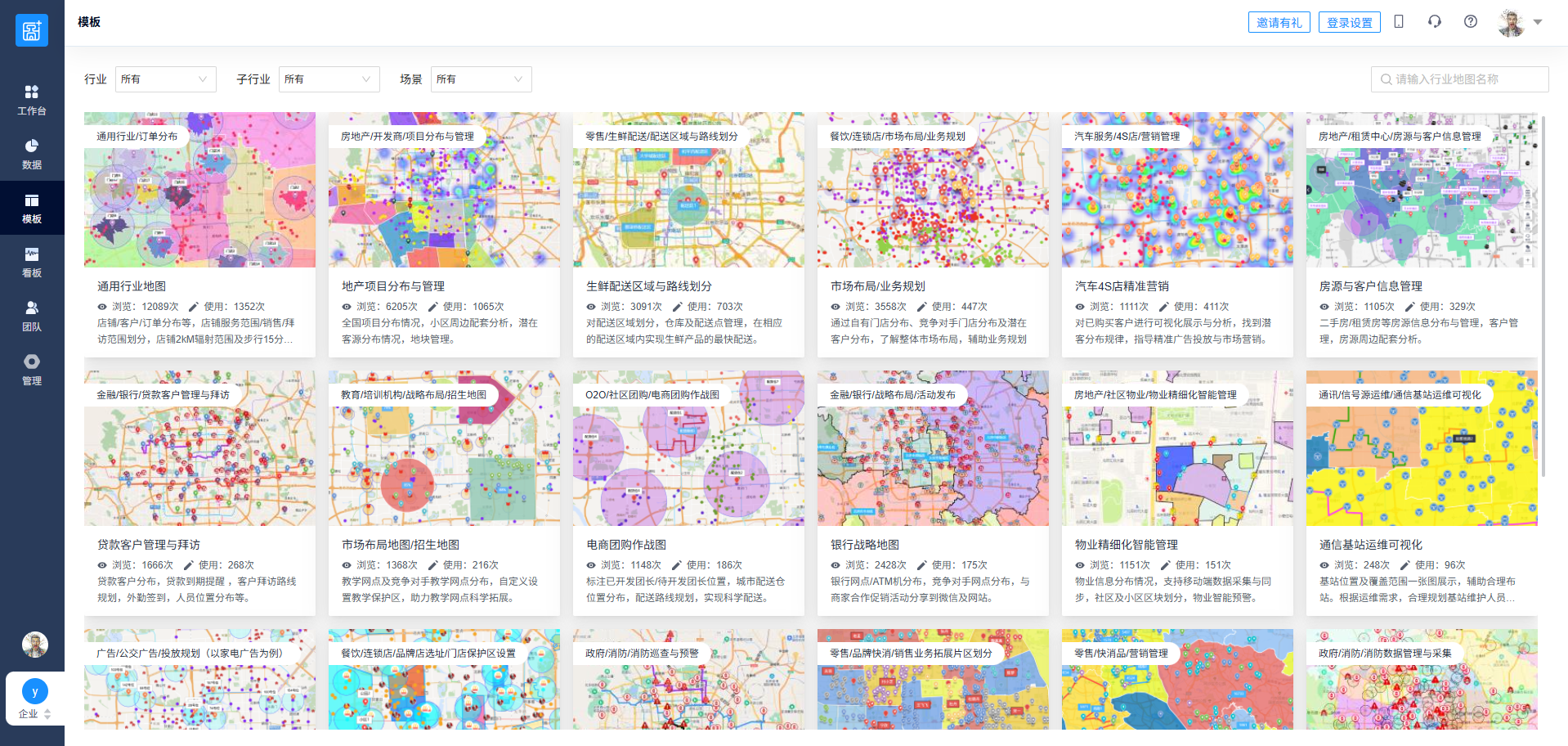Image resolution: width=1568 pixels, height=746 pixels.
Task: Open the 团队 team sidebar icon
Action: pyautogui.click(x=32, y=316)
